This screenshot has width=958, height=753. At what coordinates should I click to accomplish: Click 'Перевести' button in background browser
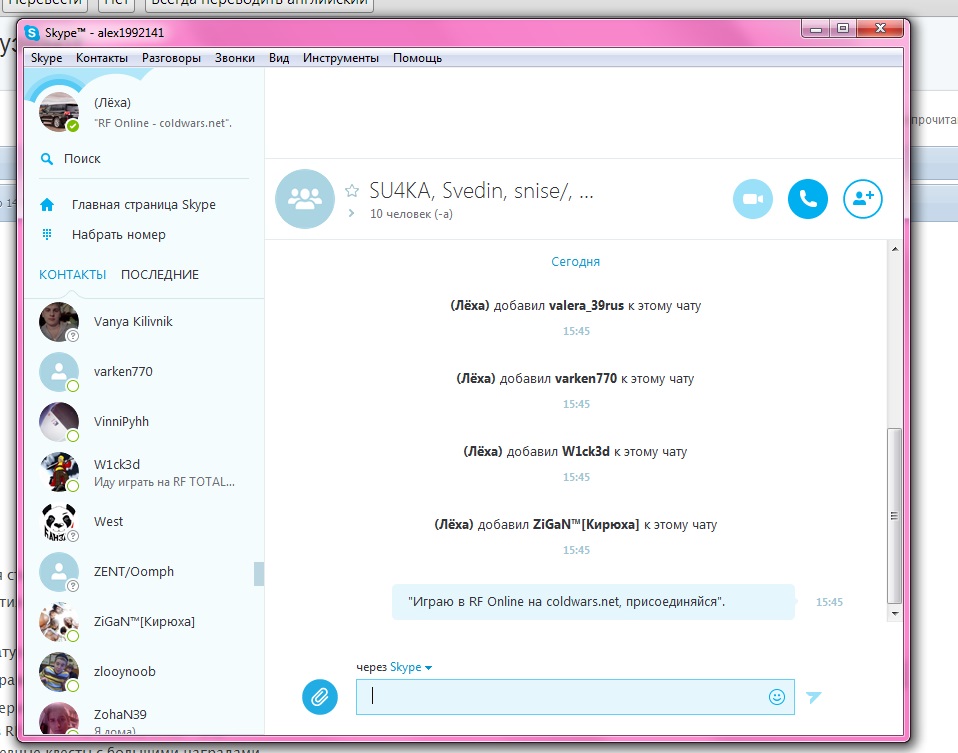point(44,2)
